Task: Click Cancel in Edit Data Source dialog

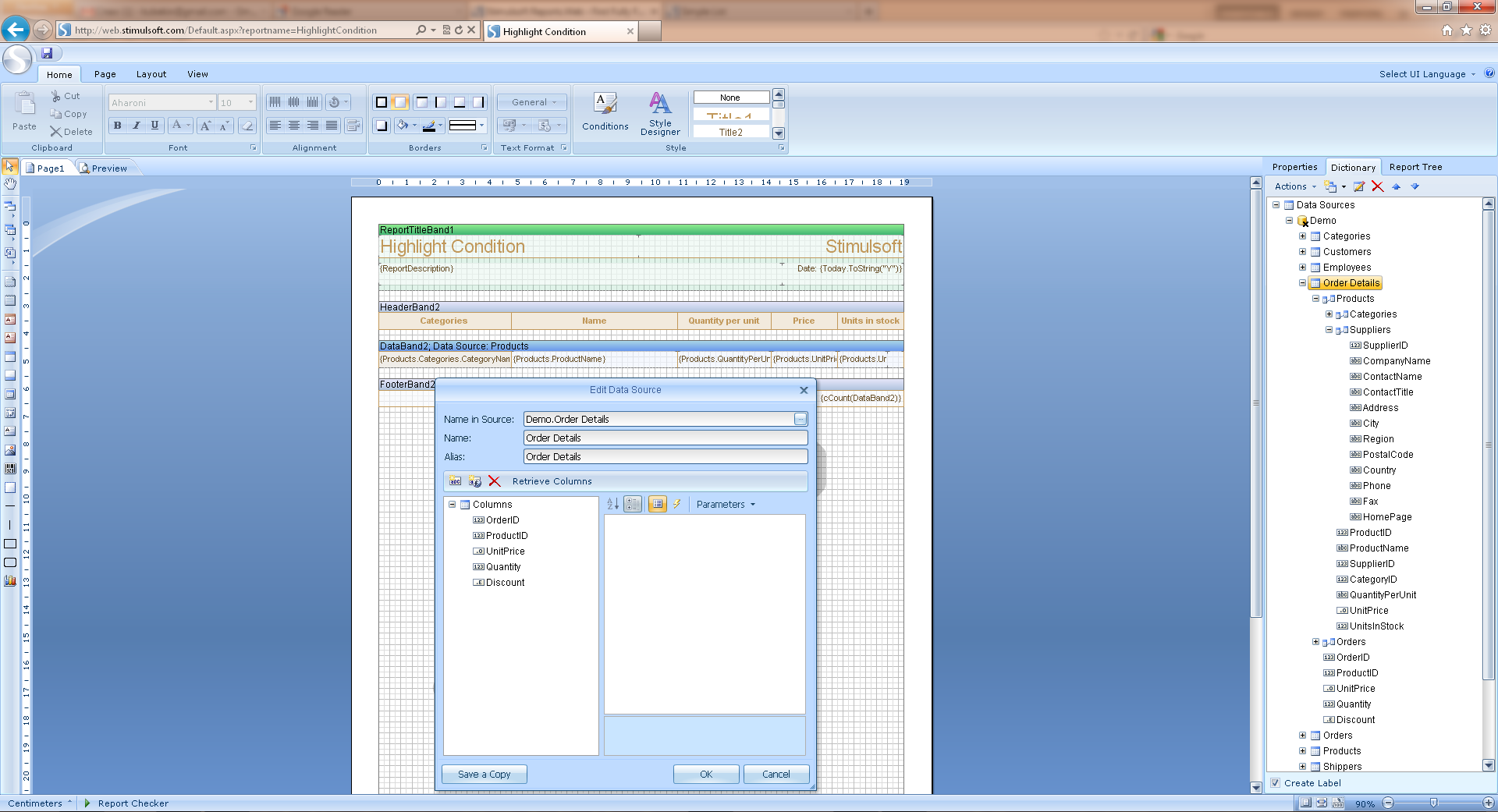Action: coord(776,775)
